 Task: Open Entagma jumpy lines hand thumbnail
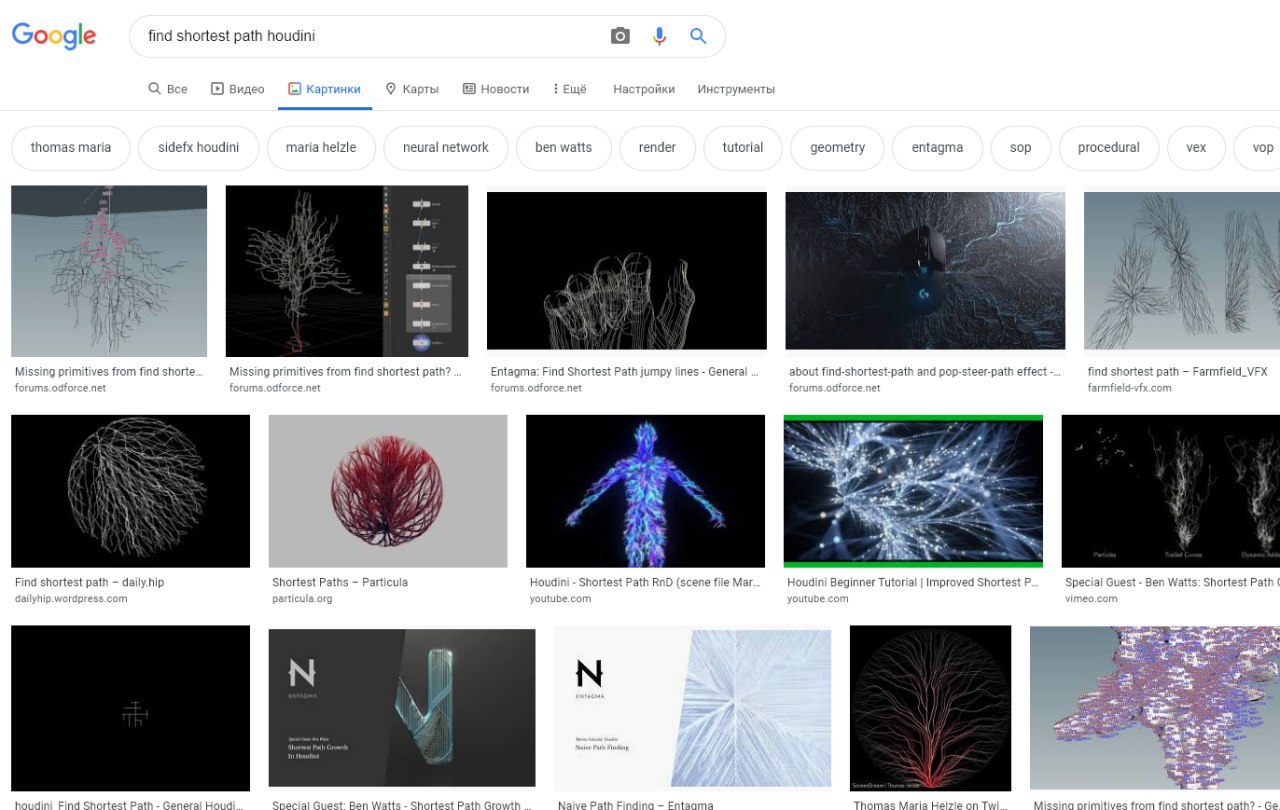[x=627, y=271]
